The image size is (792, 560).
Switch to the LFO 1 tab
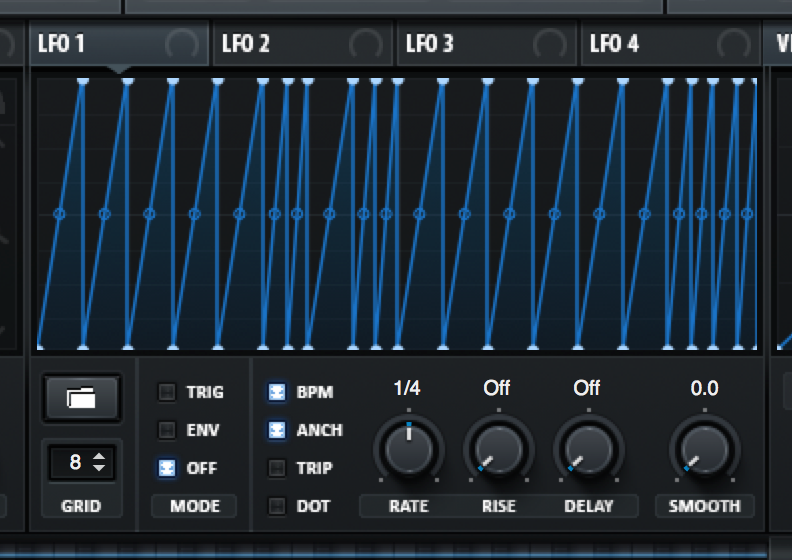[x=119, y=44]
